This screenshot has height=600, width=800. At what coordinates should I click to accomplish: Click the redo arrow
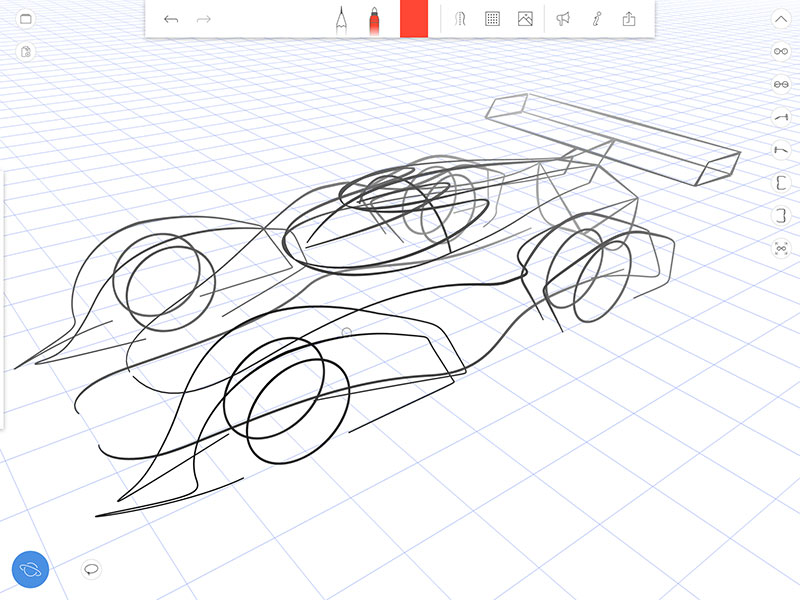click(x=203, y=19)
